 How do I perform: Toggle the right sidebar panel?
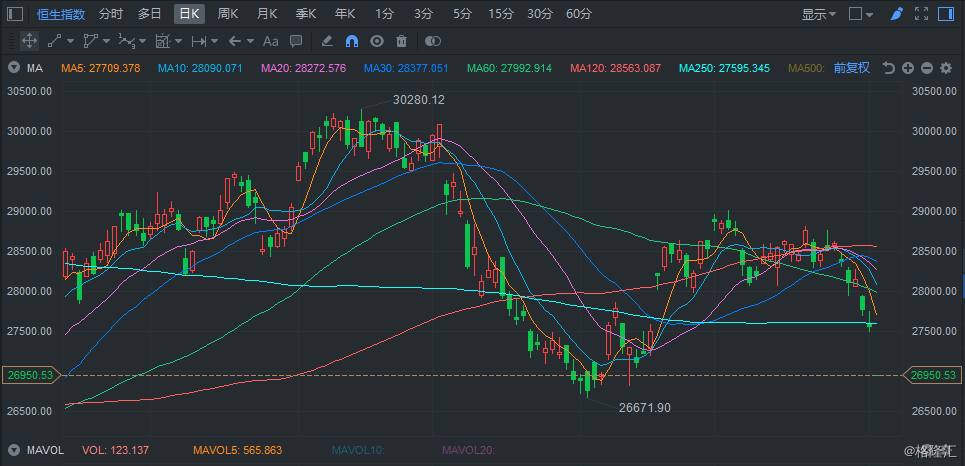(946, 14)
